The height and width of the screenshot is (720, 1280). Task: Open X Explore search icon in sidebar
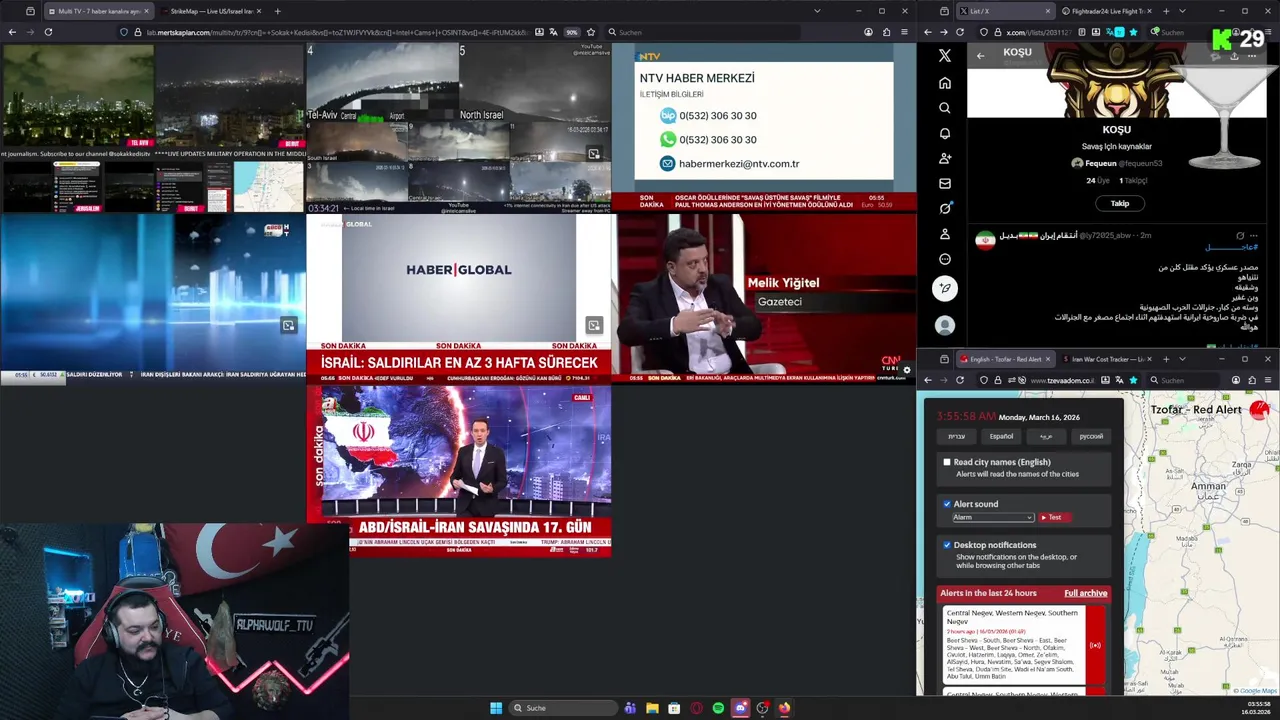(x=945, y=108)
